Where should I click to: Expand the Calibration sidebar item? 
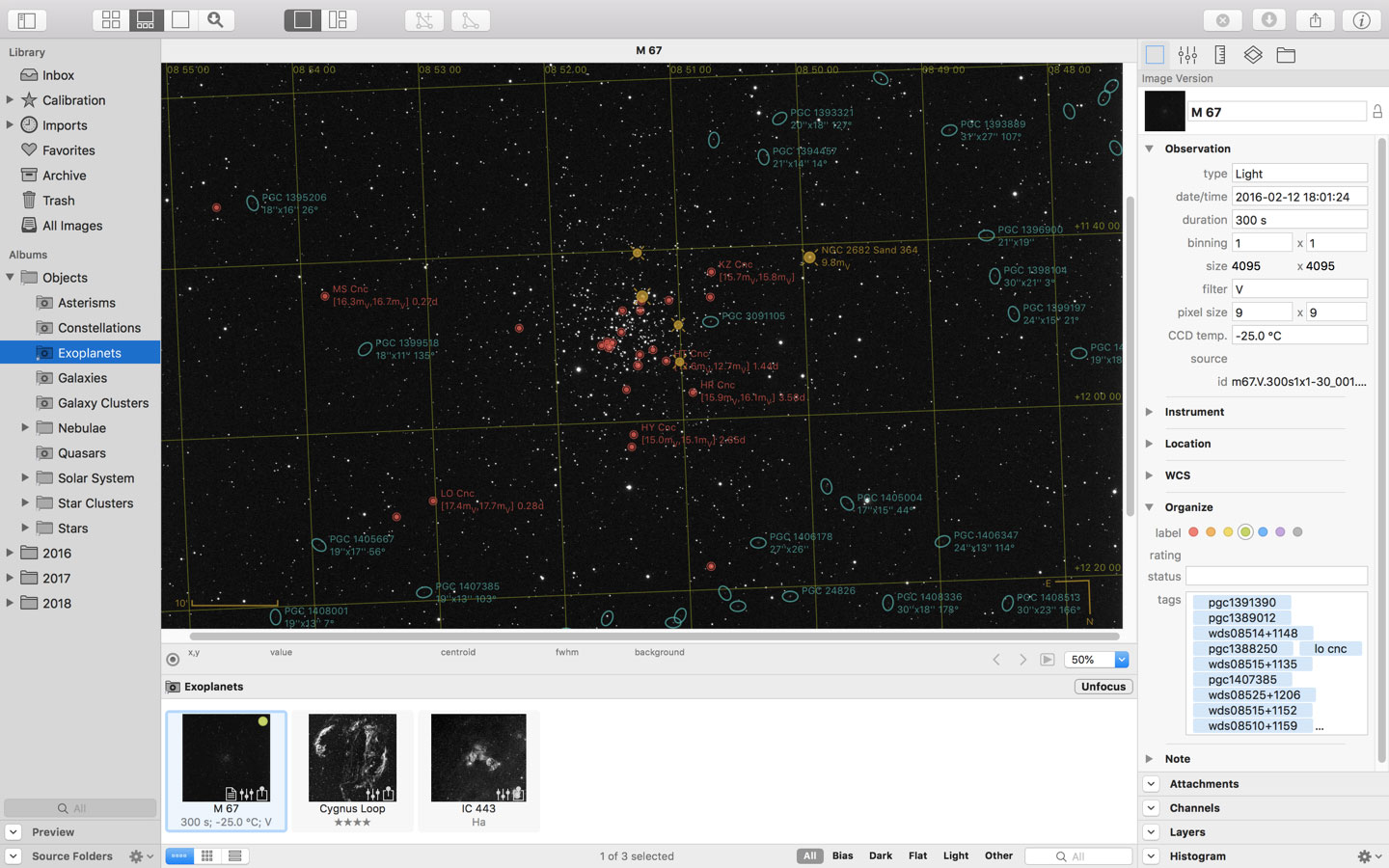10,100
